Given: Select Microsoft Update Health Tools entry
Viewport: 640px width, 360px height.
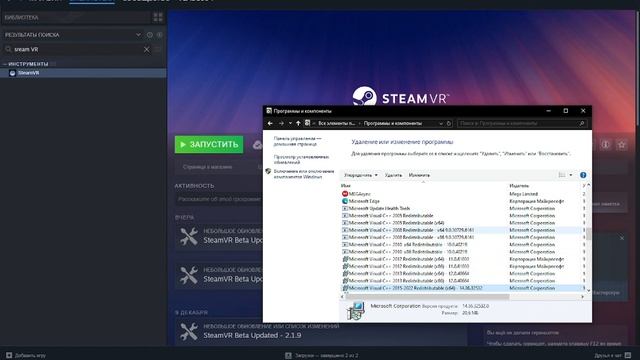Looking at the screenshot, I should tap(463, 209).
